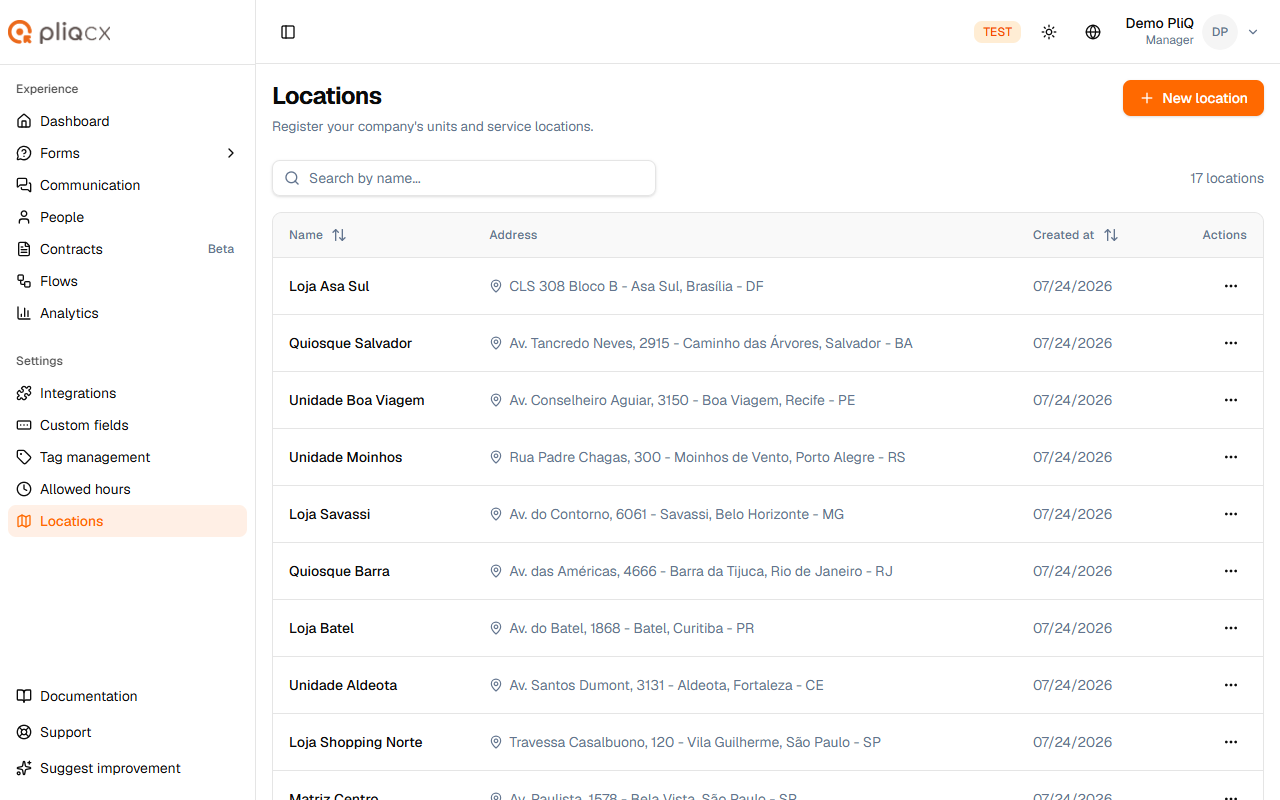Open actions menu for Loja Savassi

[1231, 514]
